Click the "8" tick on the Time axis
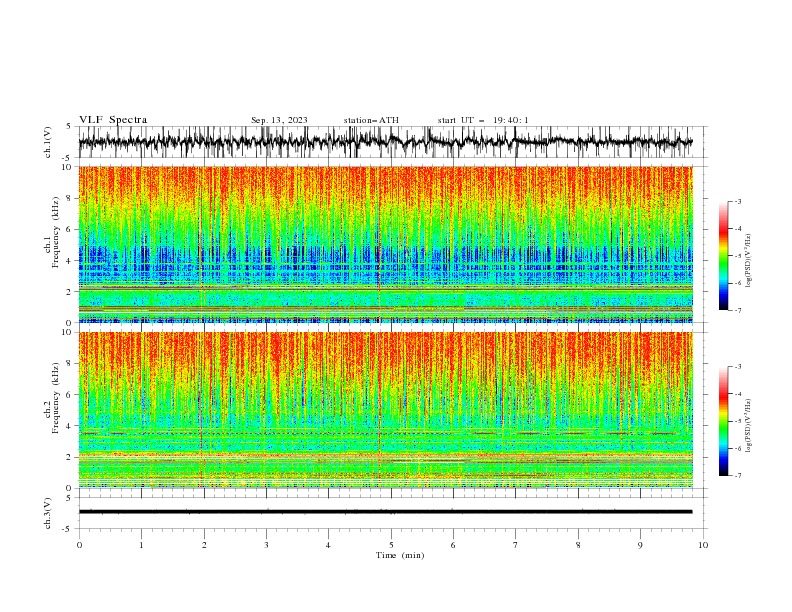792x612 pixels. coord(578,545)
